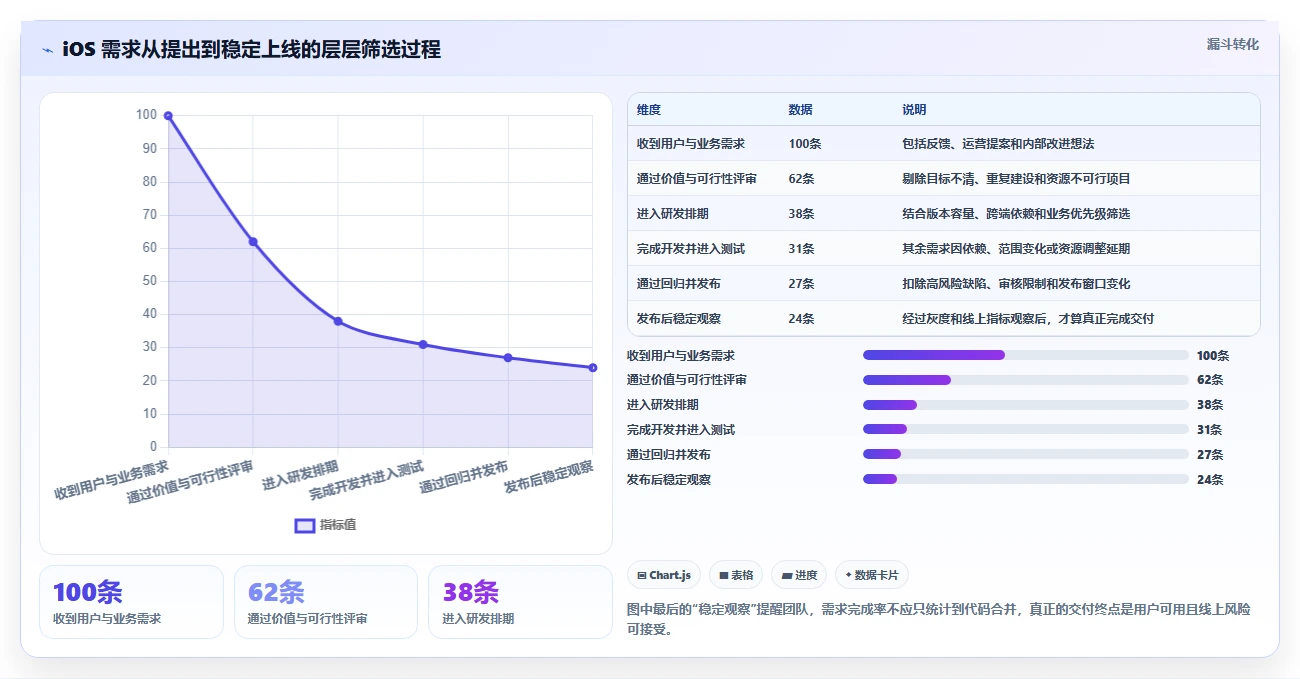Click the 27条 value beside progress bar

point(1209,454)
